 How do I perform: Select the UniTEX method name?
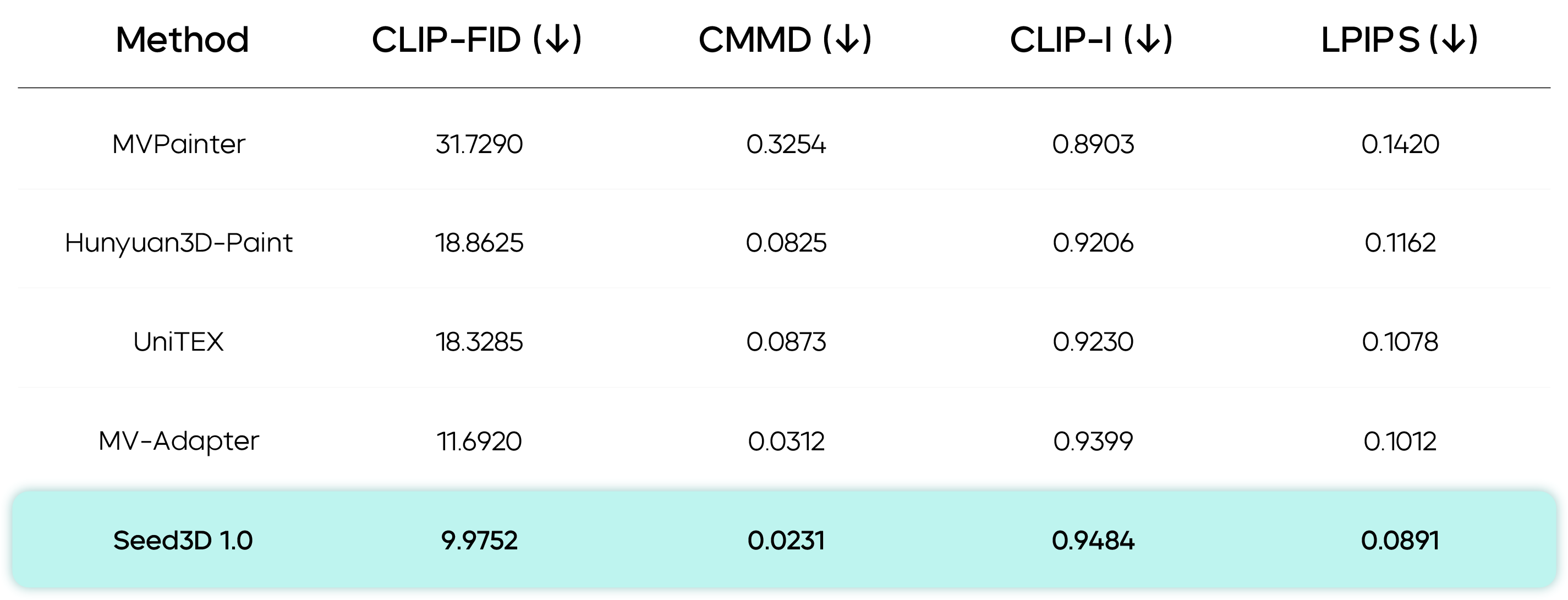pyautogui.click(x=179, y=342)
